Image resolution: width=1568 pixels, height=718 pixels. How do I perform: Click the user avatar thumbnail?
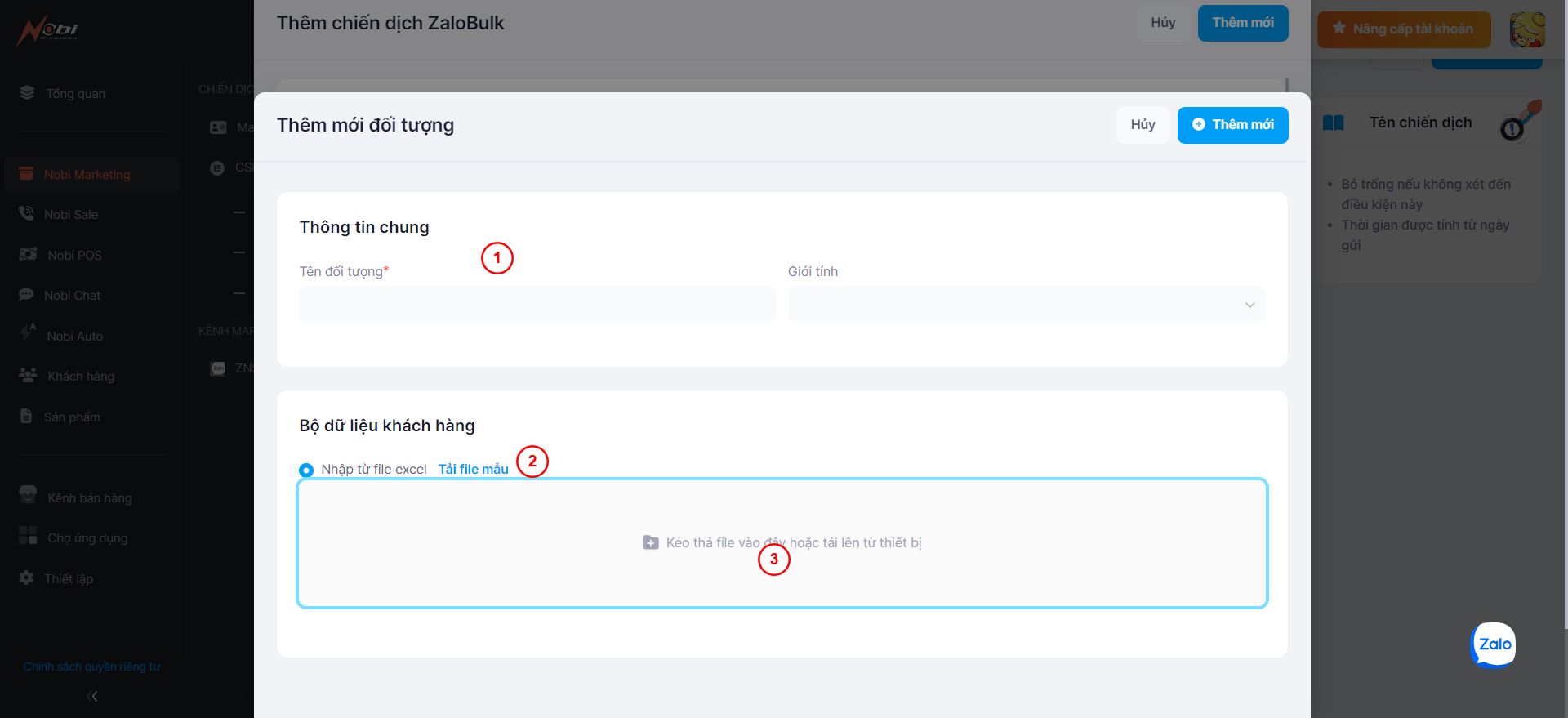pos(1526,30)
